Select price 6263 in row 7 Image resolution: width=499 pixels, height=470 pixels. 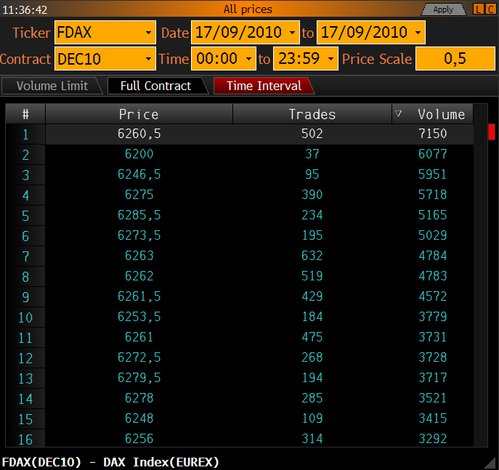coord(139,256)
